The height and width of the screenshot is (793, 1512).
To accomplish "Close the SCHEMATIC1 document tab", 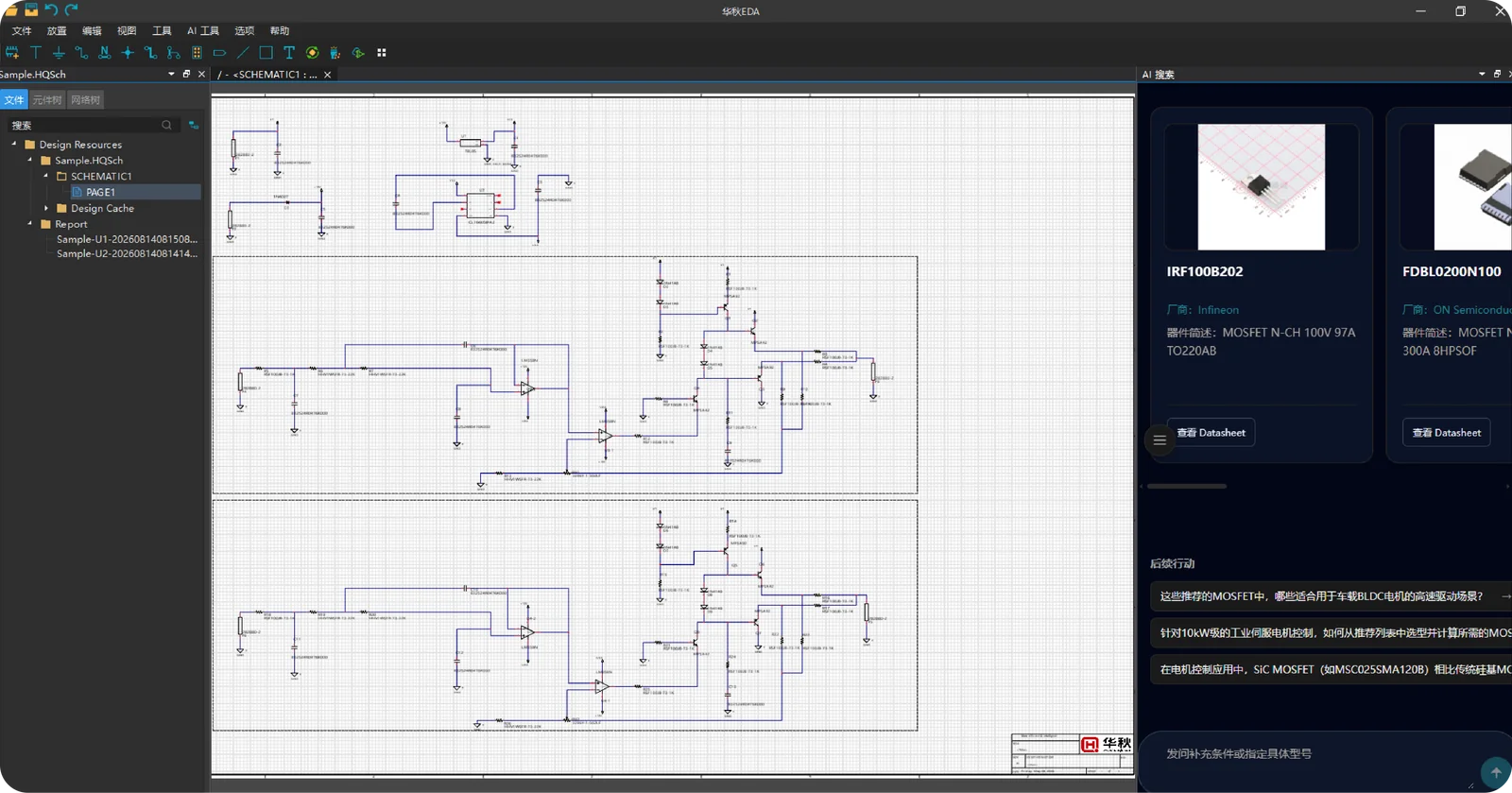I will pos(328,75).
